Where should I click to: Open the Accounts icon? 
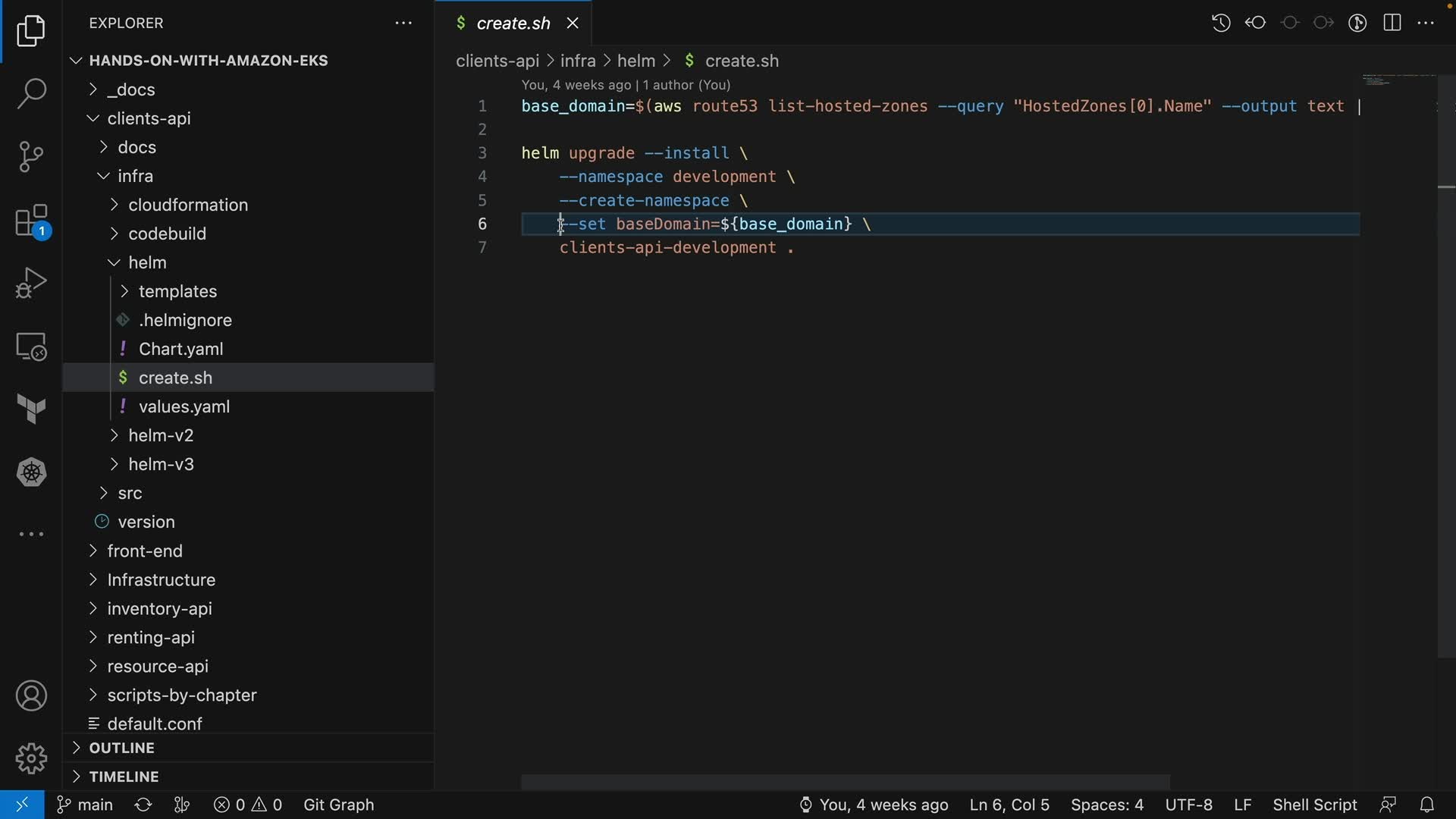point(31,696)
